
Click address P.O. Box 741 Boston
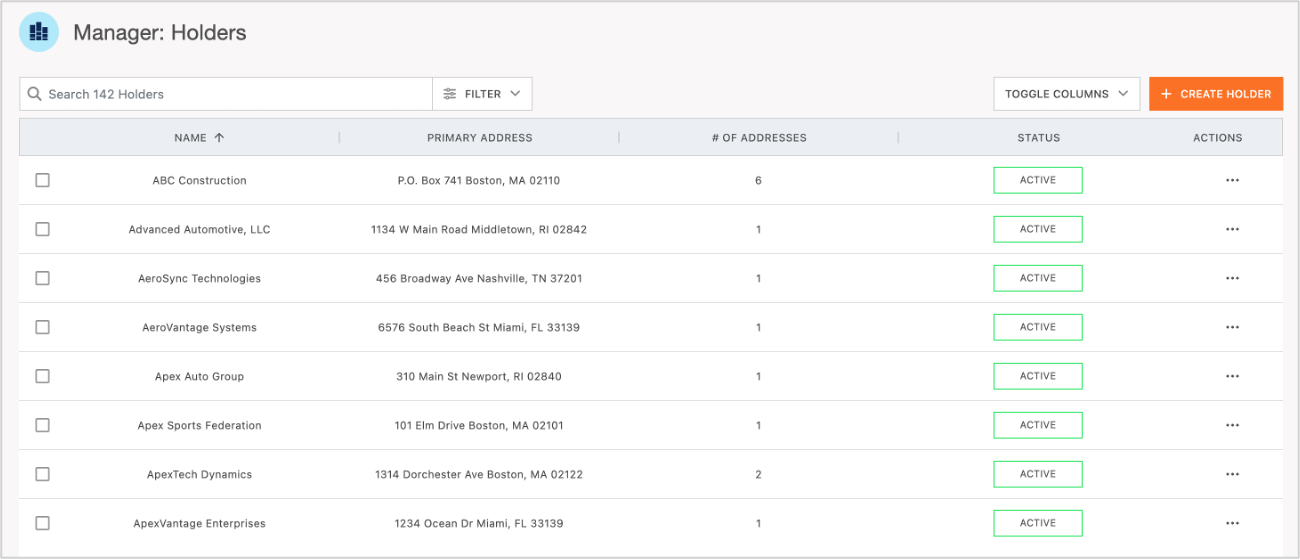pos(479,181)
